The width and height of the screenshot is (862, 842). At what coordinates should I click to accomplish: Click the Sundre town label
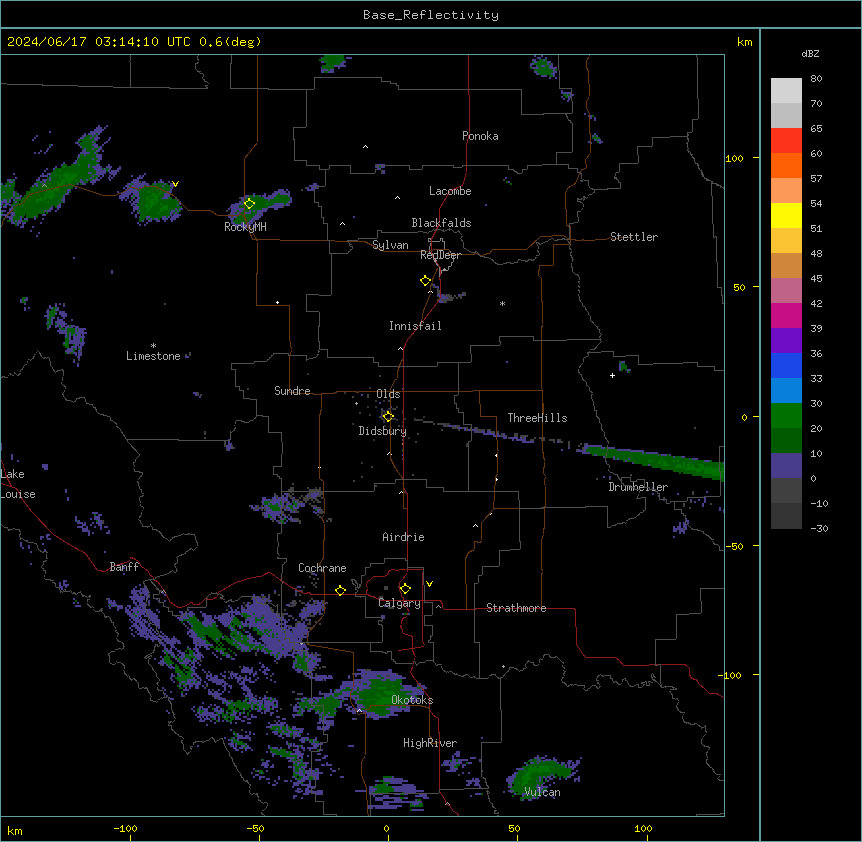(x=292, y=391)
